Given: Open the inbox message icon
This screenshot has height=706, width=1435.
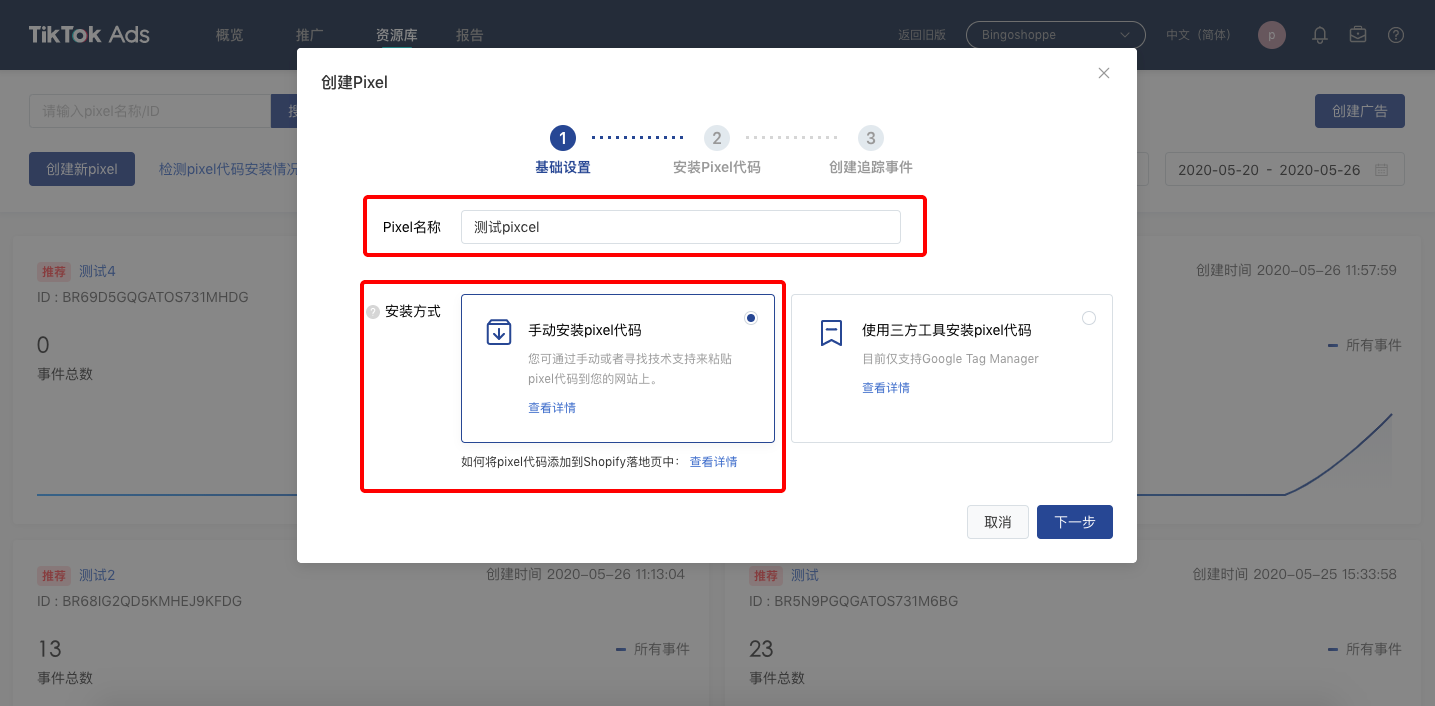Looking at the screenshot, I should click(x=1358, y=35).
